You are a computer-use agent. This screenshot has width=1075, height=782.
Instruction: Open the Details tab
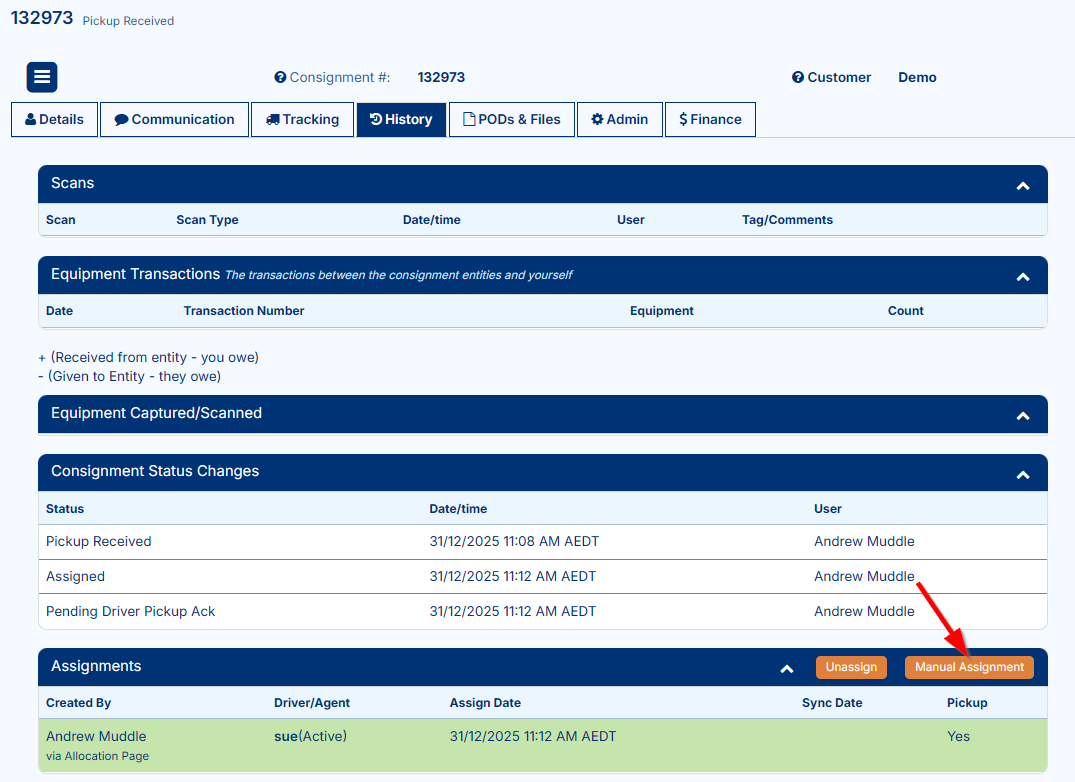[x=54, y=119]
